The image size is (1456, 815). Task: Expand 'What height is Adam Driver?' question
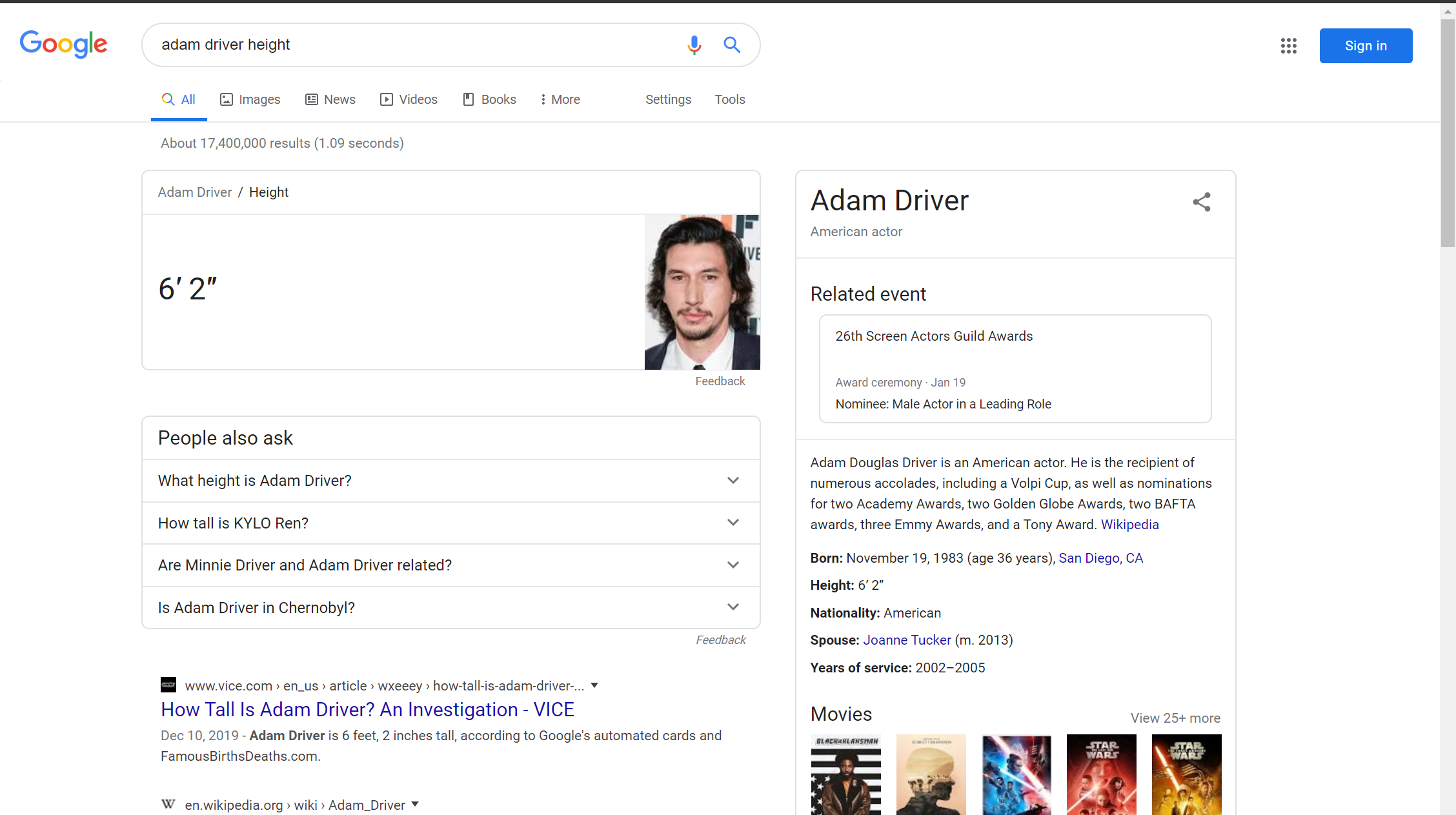click(x=450, y=481)
